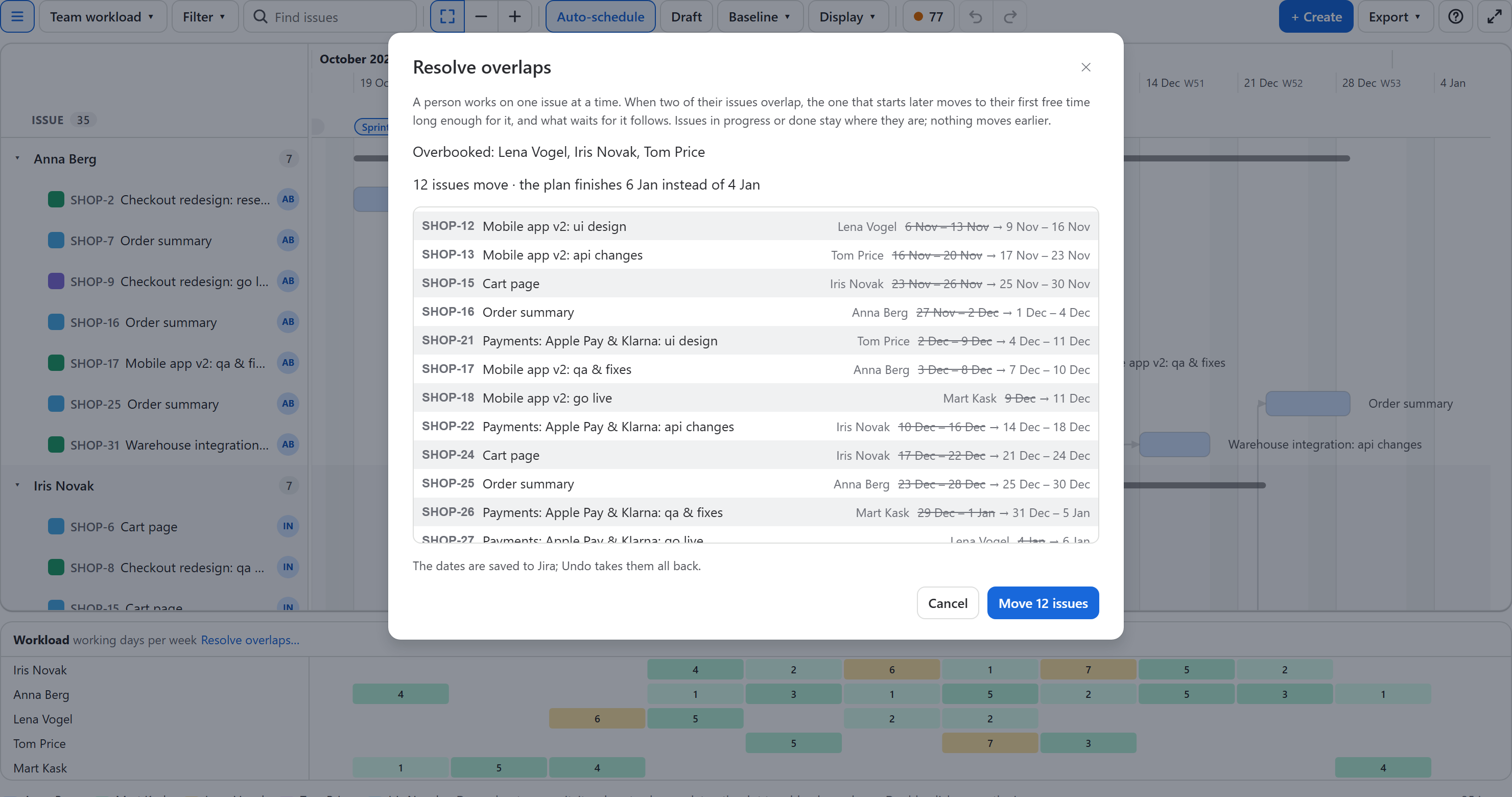Click the IN avatar on SHOP-6 row

coord(288,526)
